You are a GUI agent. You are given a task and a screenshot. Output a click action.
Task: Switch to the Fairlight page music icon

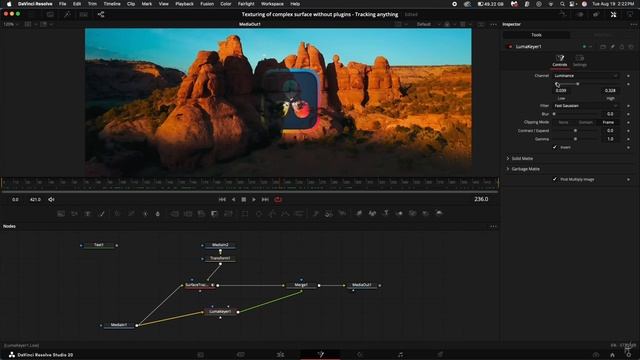tap(400, 354)
